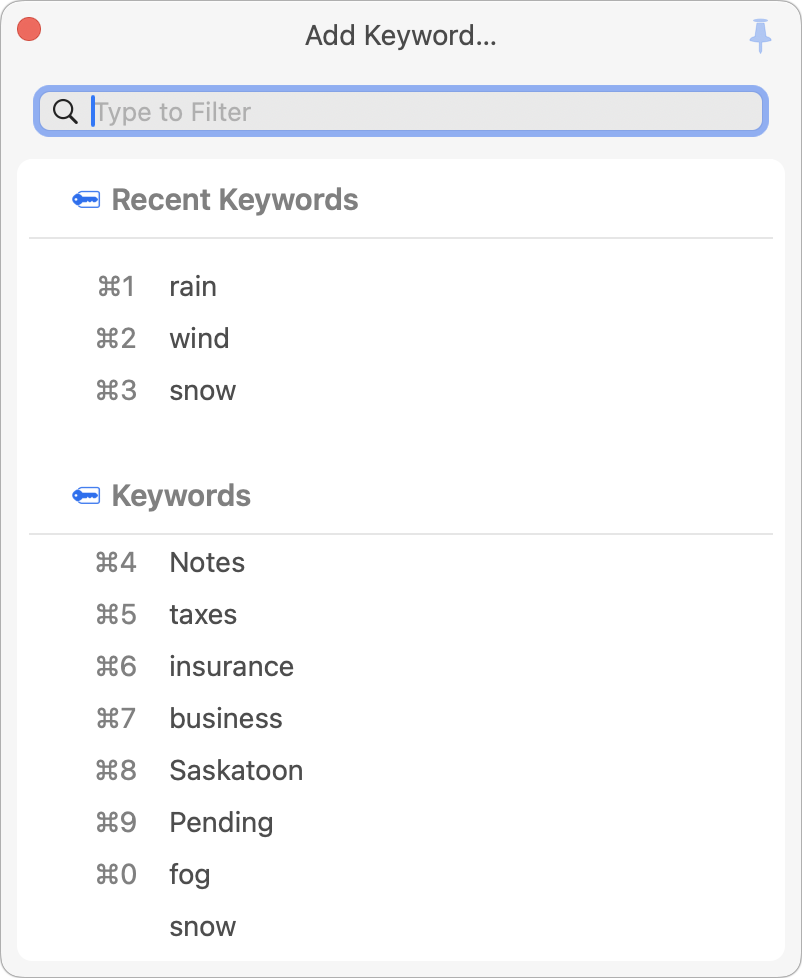Select the Saskatoon keyword
The width and height of the screenshot is (802, 978).
[236, 771]
